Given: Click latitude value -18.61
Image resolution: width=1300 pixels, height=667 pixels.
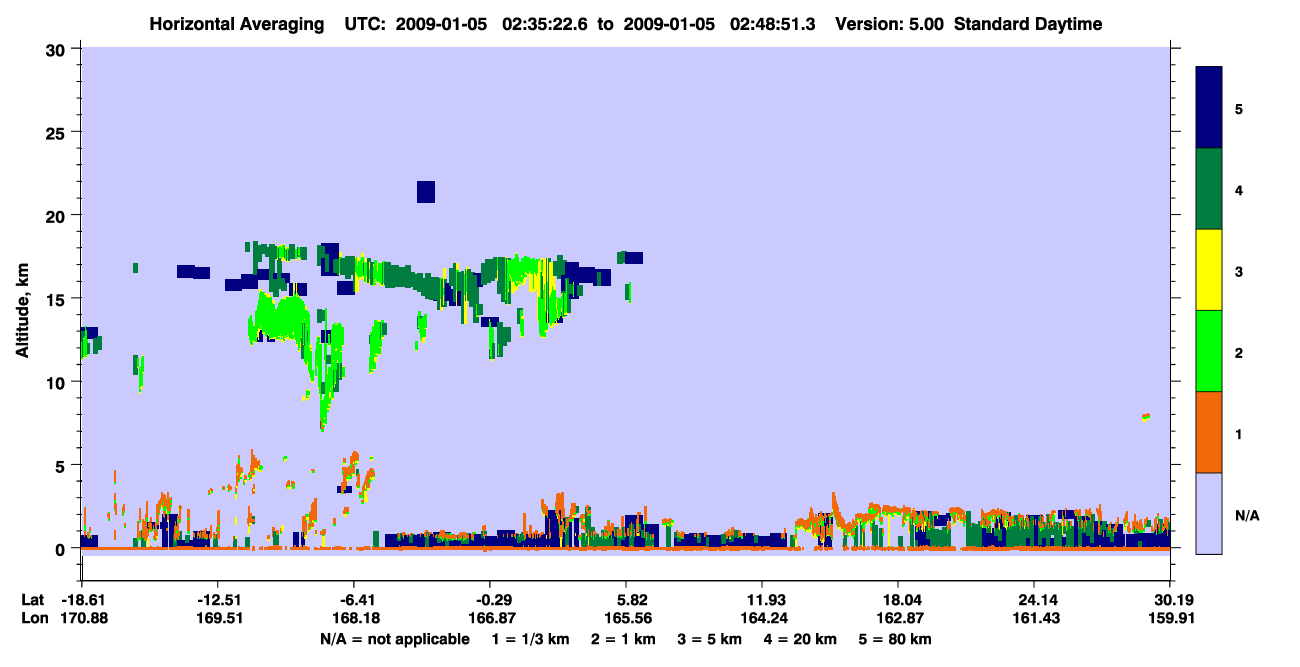Looking at the screenshot, I should [81, 600].
